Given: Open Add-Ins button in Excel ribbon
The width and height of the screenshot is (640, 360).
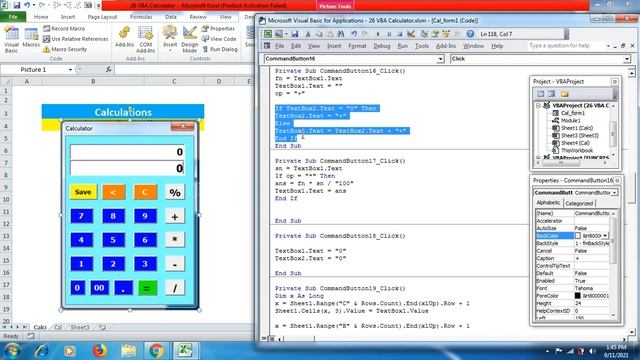Looking at the screenshot, I should pos(124,38).
